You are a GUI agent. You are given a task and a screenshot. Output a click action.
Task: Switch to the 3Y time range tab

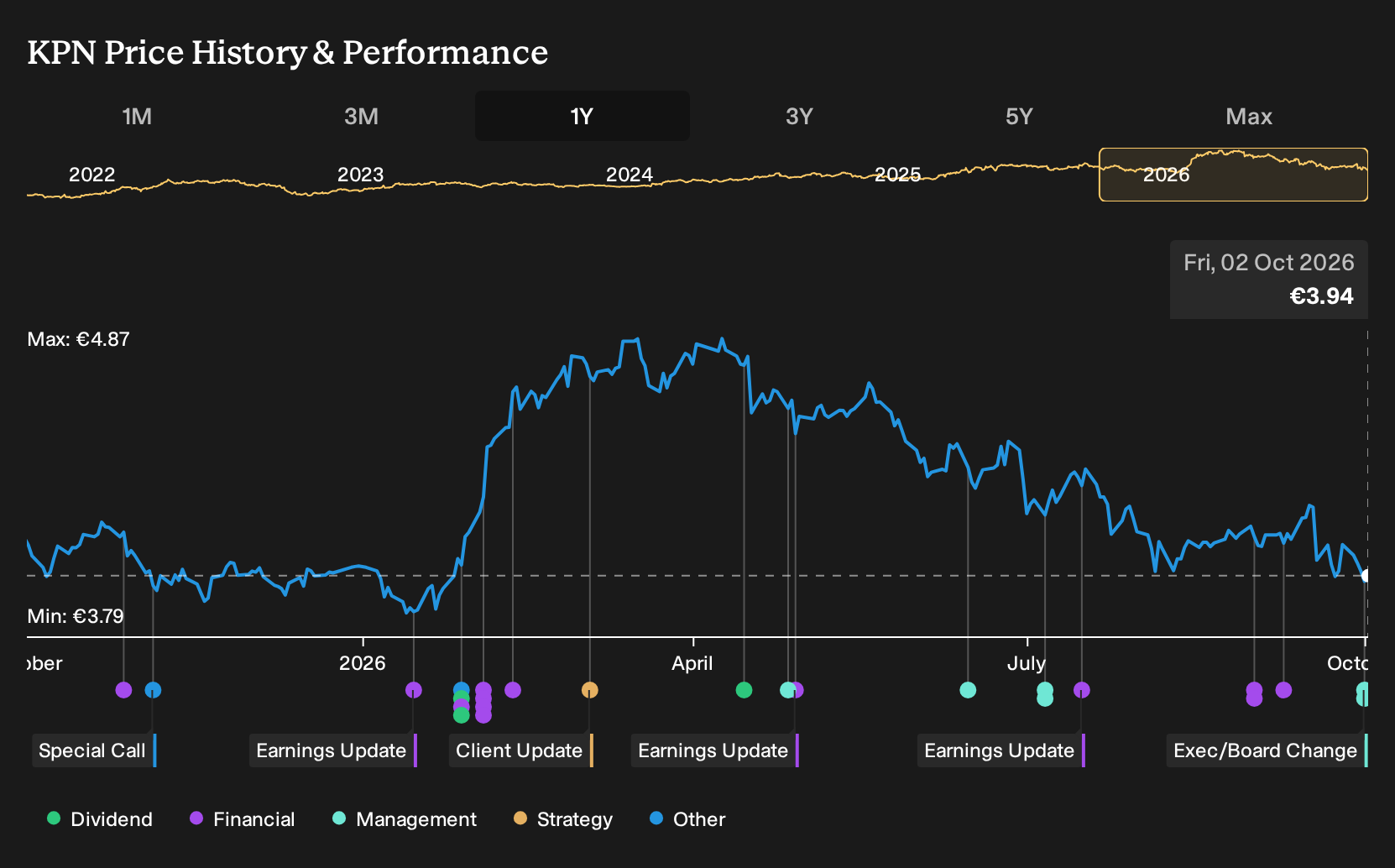799,117
